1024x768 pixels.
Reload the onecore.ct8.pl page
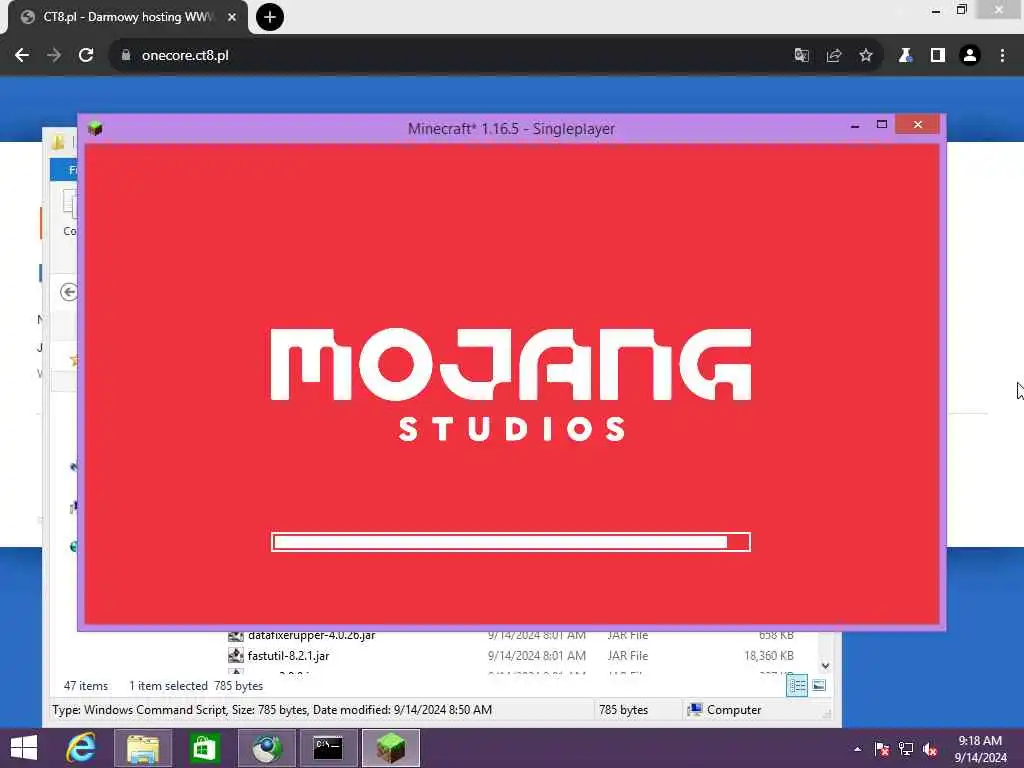86,56
